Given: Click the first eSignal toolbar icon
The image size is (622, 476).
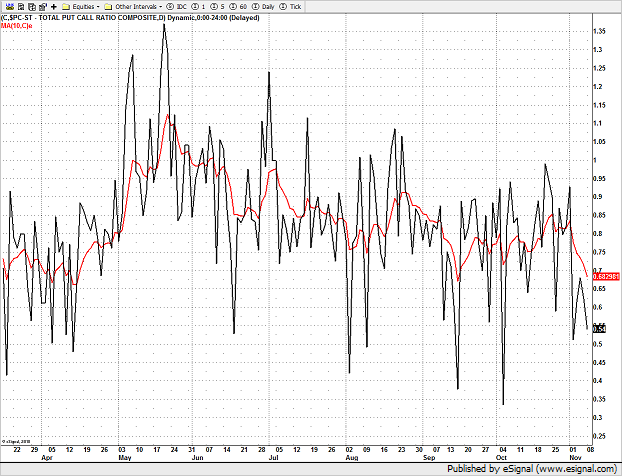Looking at the screenshot, I should (x=10, y=7).
